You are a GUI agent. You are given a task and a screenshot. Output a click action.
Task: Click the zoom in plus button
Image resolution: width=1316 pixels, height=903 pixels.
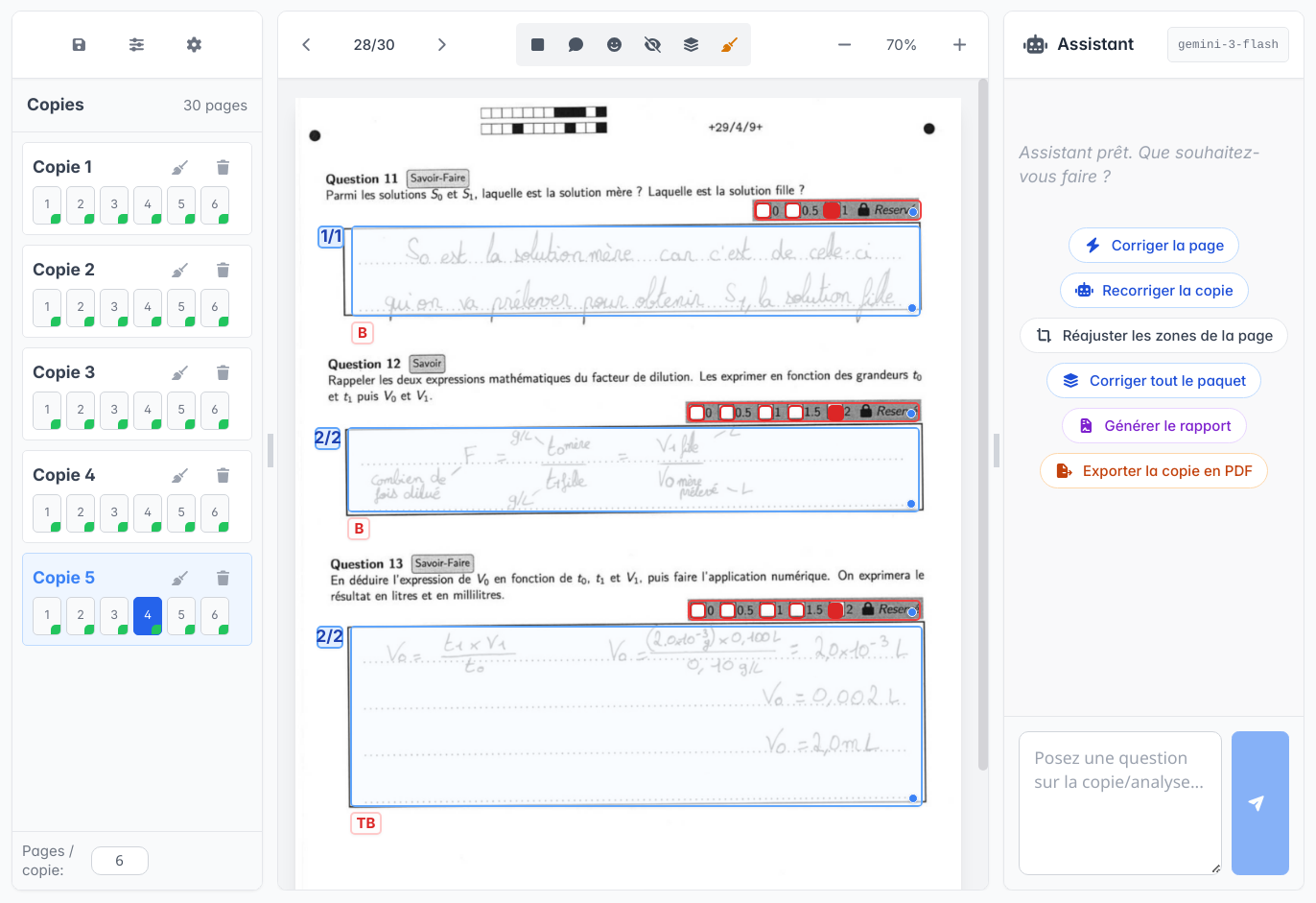click(959, 45)
